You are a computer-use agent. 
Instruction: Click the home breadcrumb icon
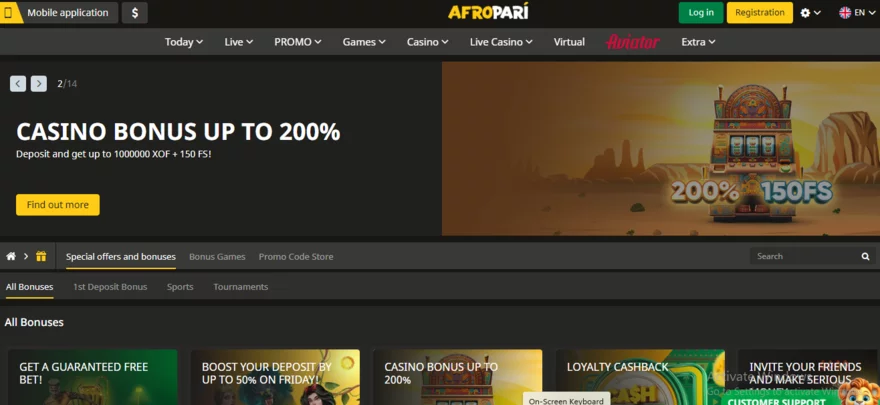pos(11,256)
